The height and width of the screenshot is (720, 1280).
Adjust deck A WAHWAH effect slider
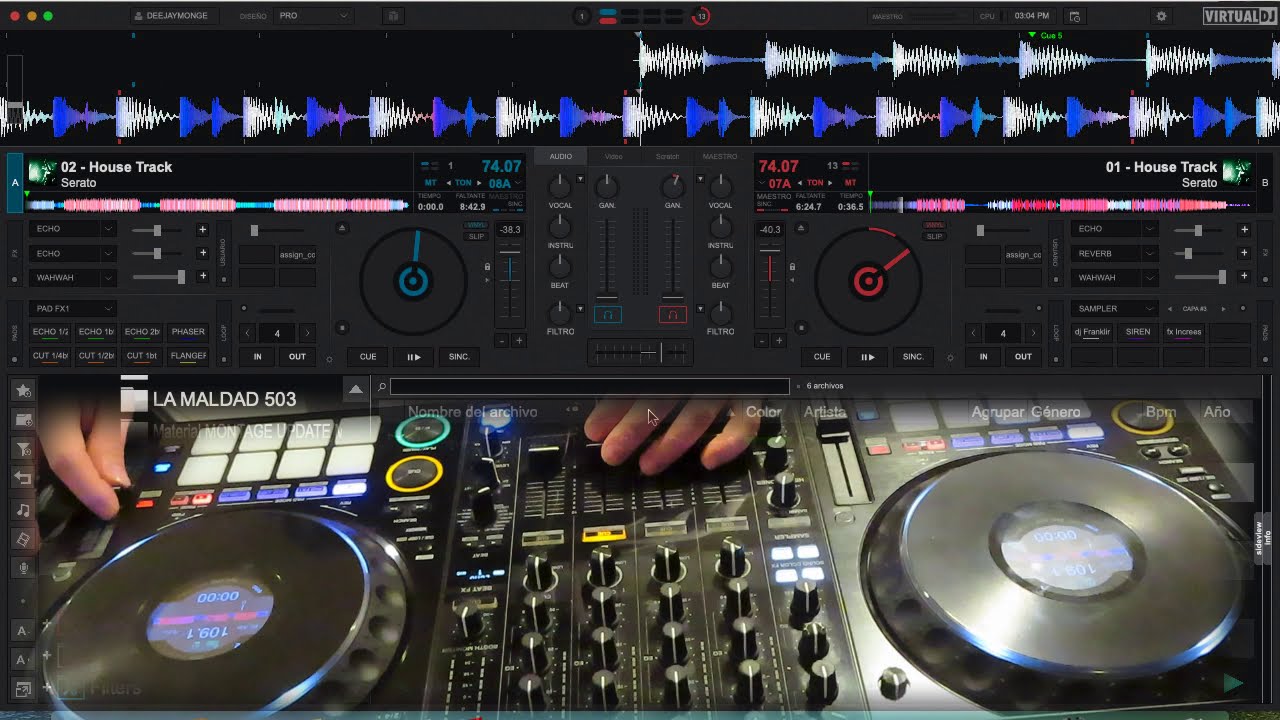(161, 277)
